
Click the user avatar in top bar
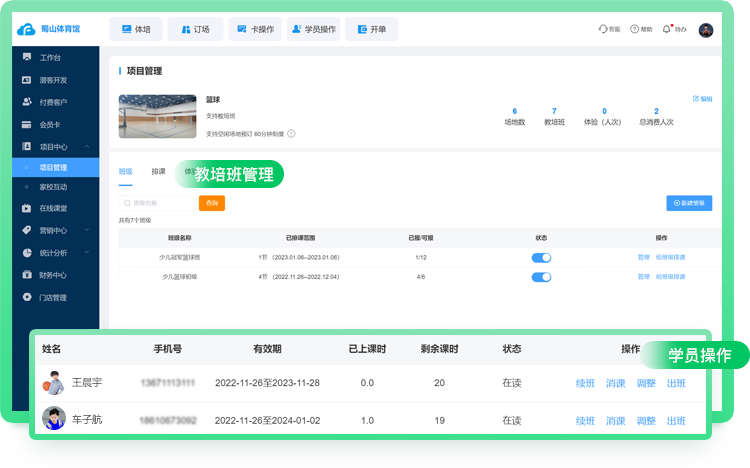click(706, 30)
